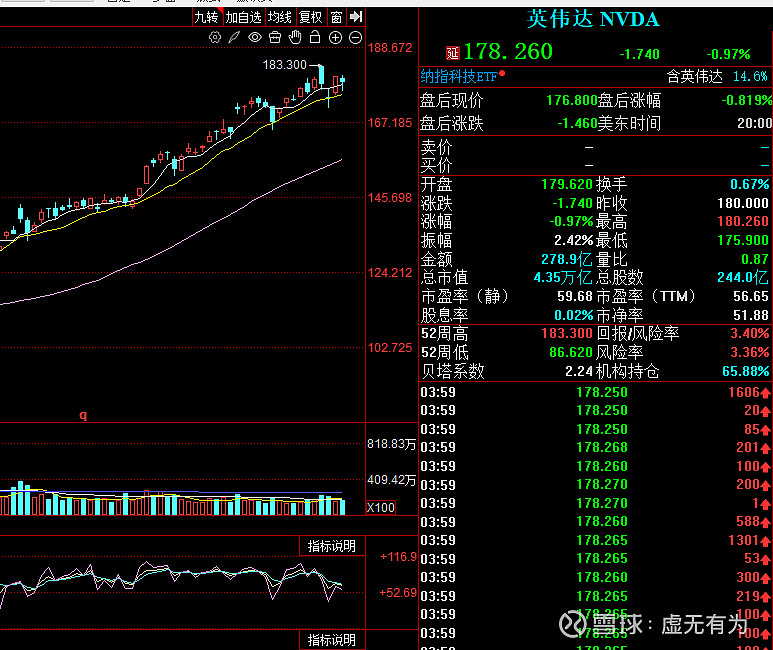Toggle the chart lock icon
This screenshot has width=773, height=650.
[x=315, y=37]
